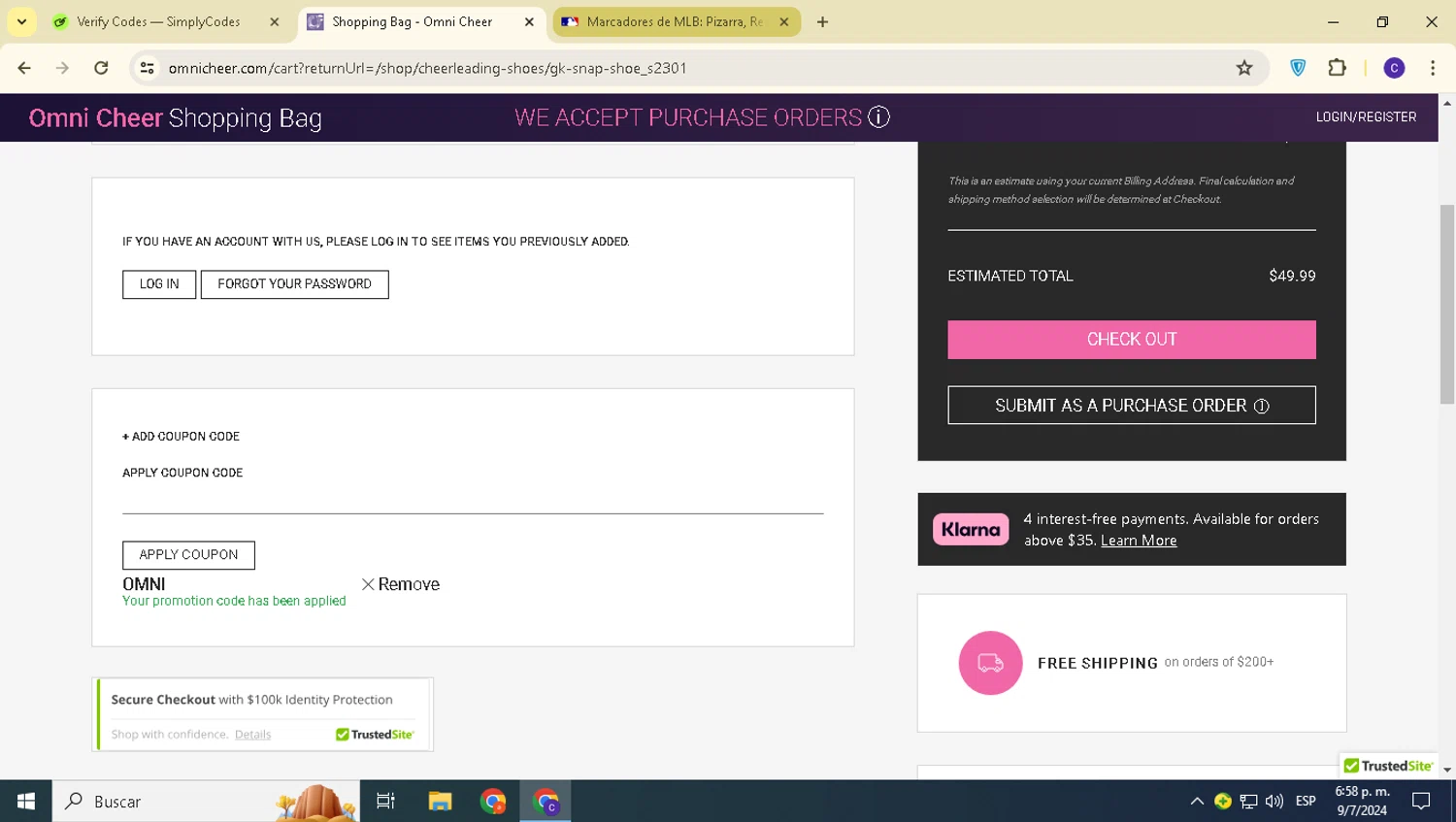Open the active Chrome profile taskbar icon
Image resolution: width=1456 pixels, height=822 pixels.
tap(546, 801)
